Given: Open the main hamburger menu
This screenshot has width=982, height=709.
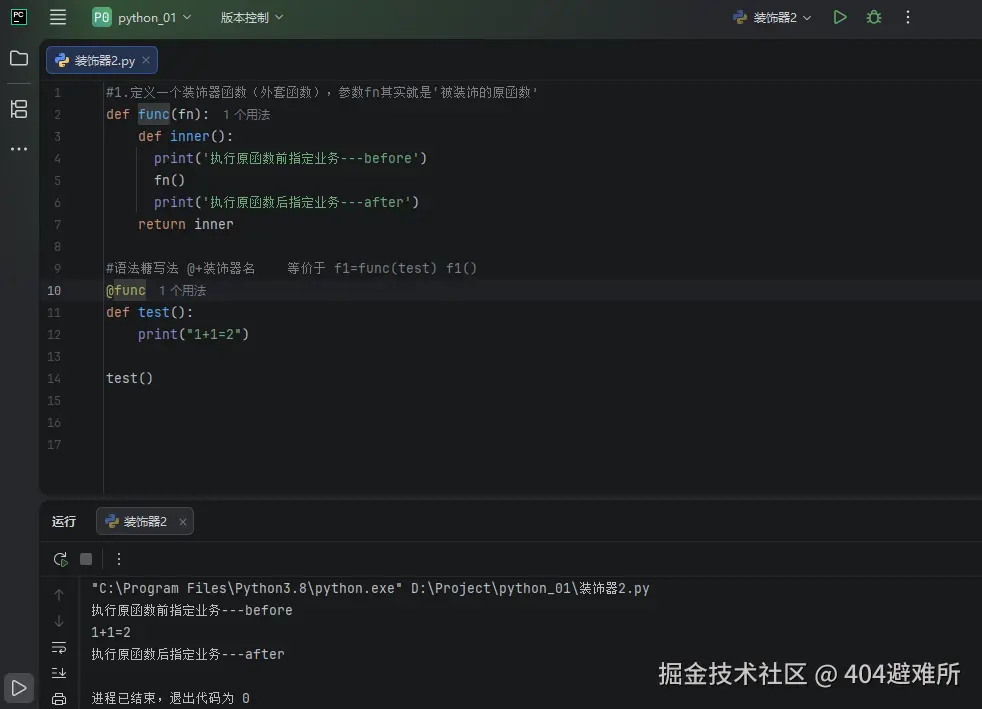Looking at the screenshot, I should pos(58,17).
